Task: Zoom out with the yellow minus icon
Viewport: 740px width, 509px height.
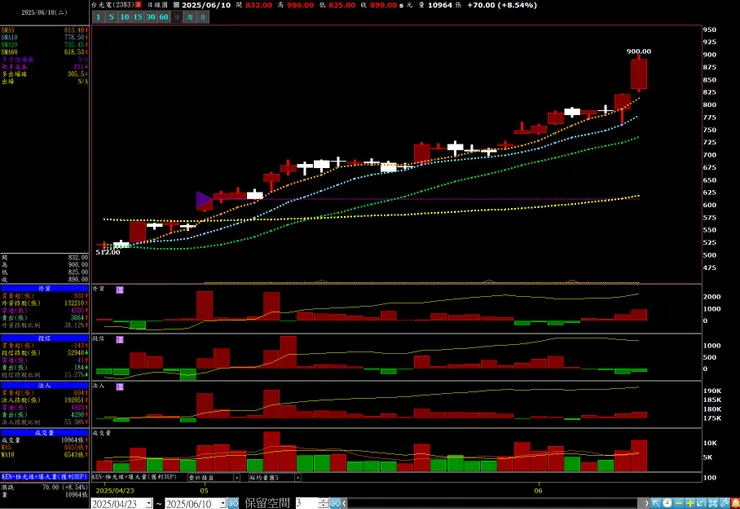Action: tap(679, 503)
